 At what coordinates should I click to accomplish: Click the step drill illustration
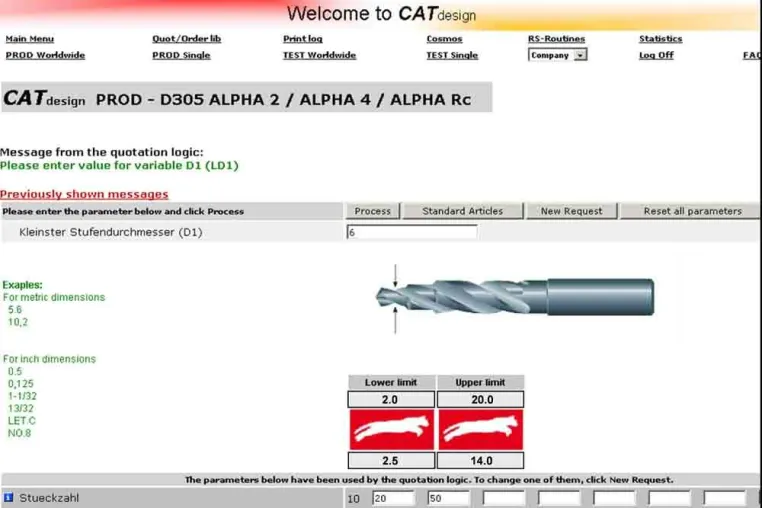515,297
